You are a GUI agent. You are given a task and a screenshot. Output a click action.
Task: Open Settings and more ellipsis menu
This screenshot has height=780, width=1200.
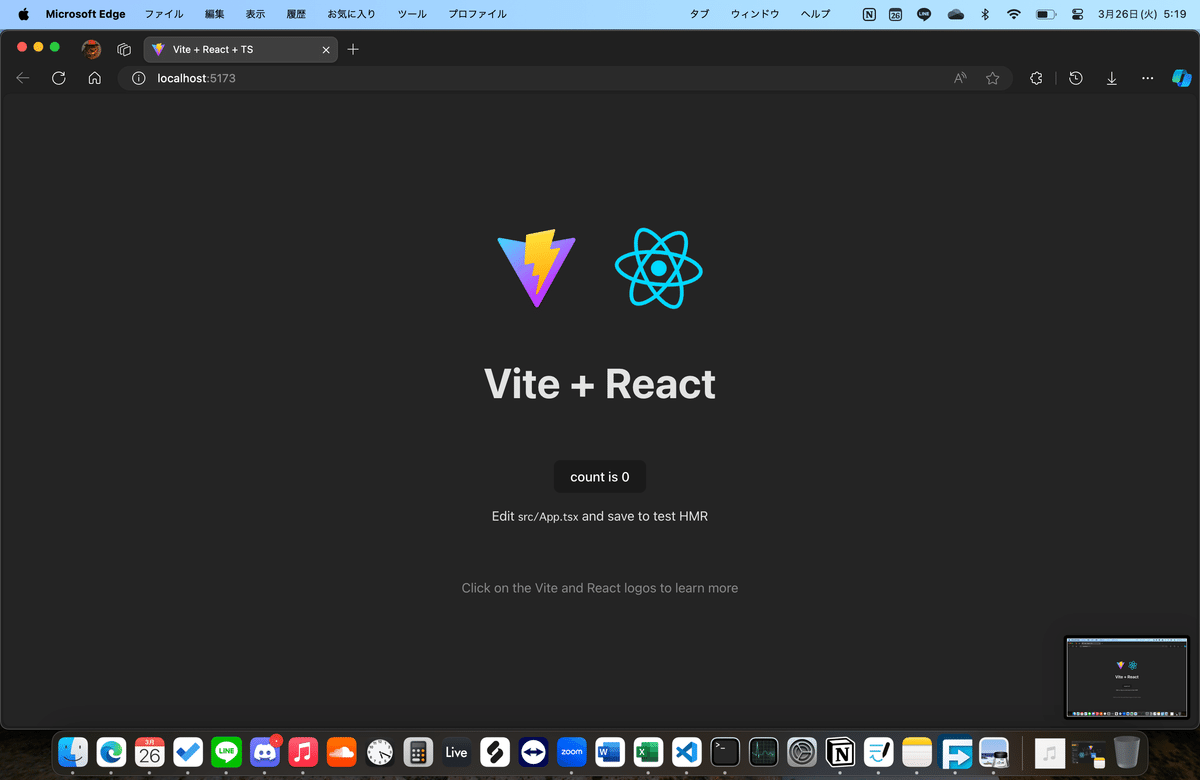1147,78
